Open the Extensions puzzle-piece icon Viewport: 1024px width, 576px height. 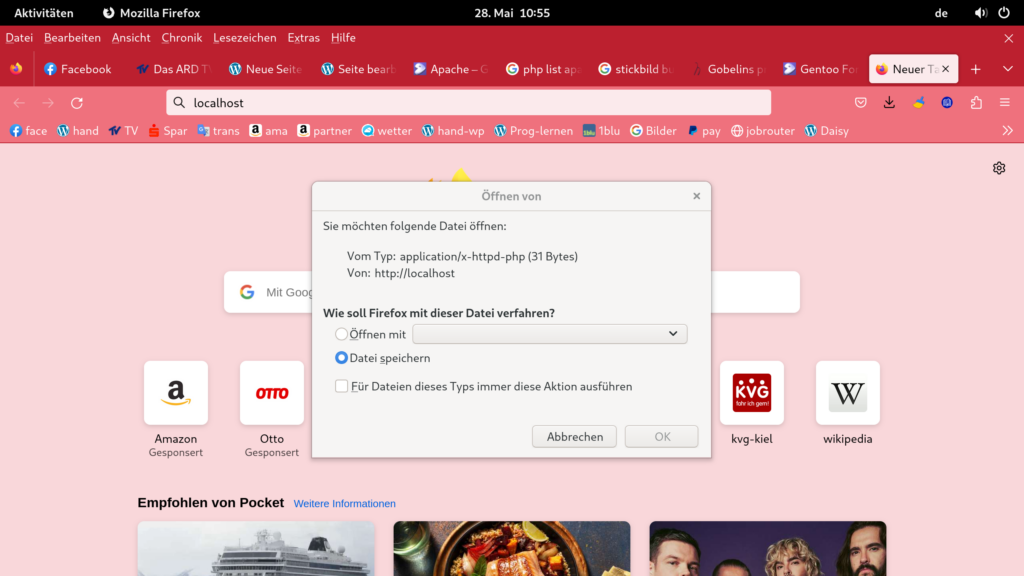(x=976, y=103)
